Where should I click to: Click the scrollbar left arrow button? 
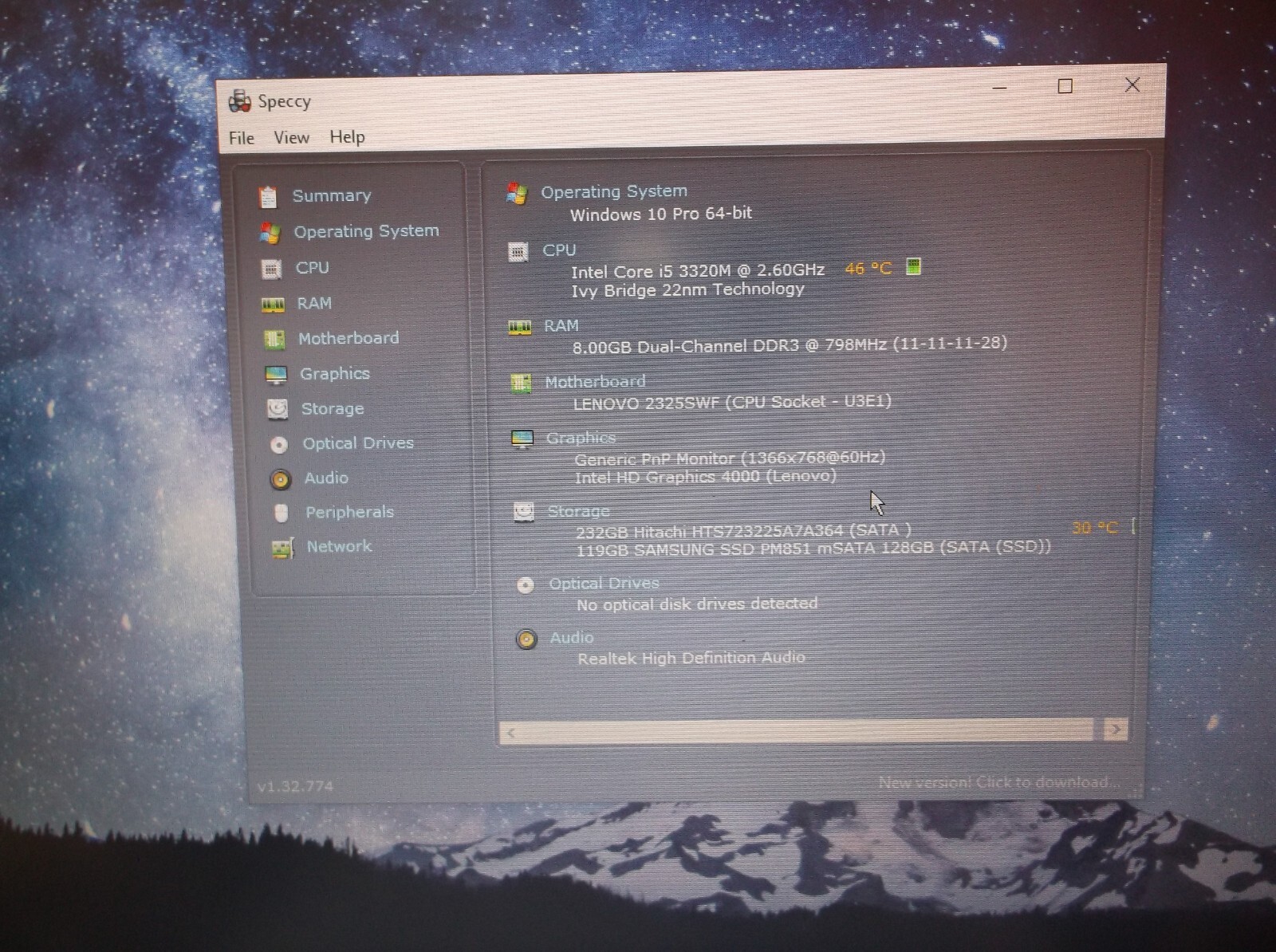coord(511,733)
